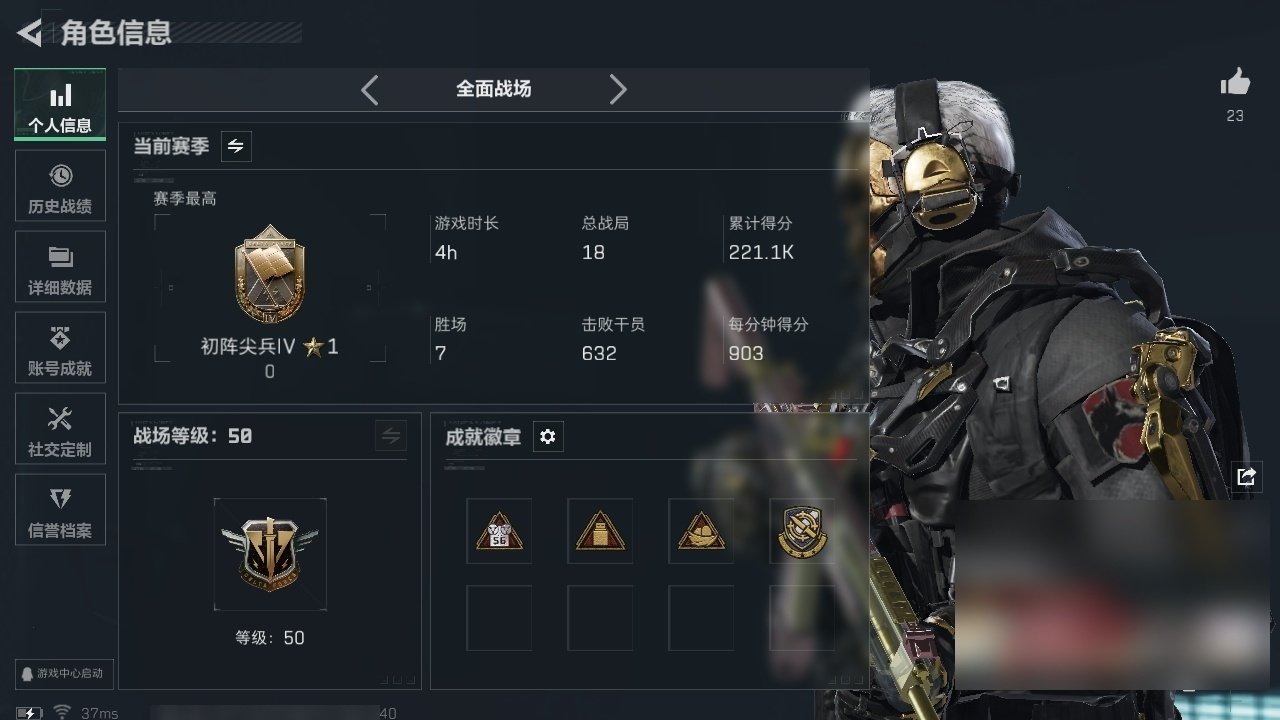The width and height of the screenshot is (1280, 720).
Task: Select the first achievement badge with 56
Action: click(499, 531)
